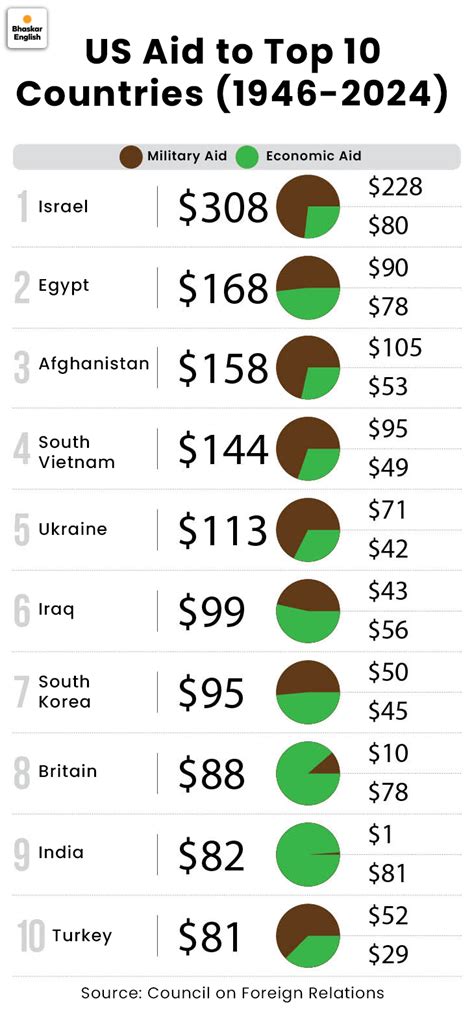Viewport: 474px width, 1010px height.
Task: Click India's pie chart
Action: (308, 854)
